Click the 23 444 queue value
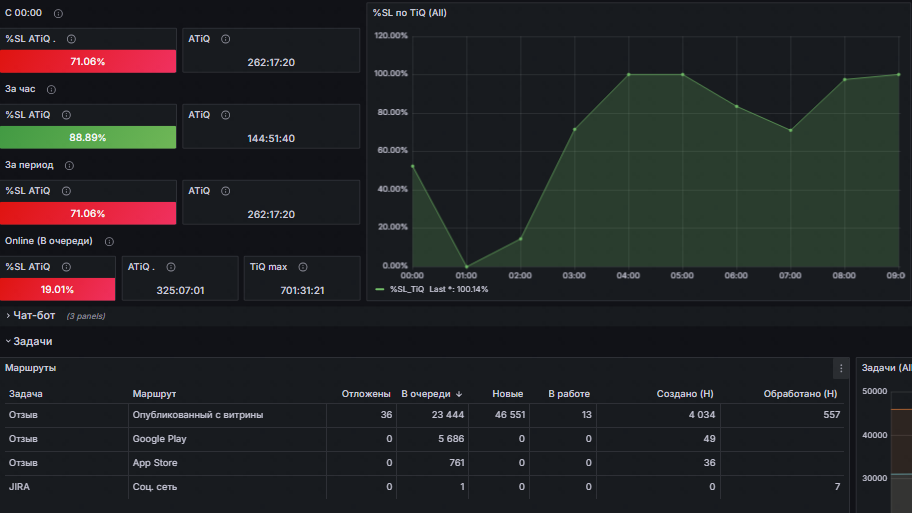The width and height of the screenshot is (912, 513). 448,415
